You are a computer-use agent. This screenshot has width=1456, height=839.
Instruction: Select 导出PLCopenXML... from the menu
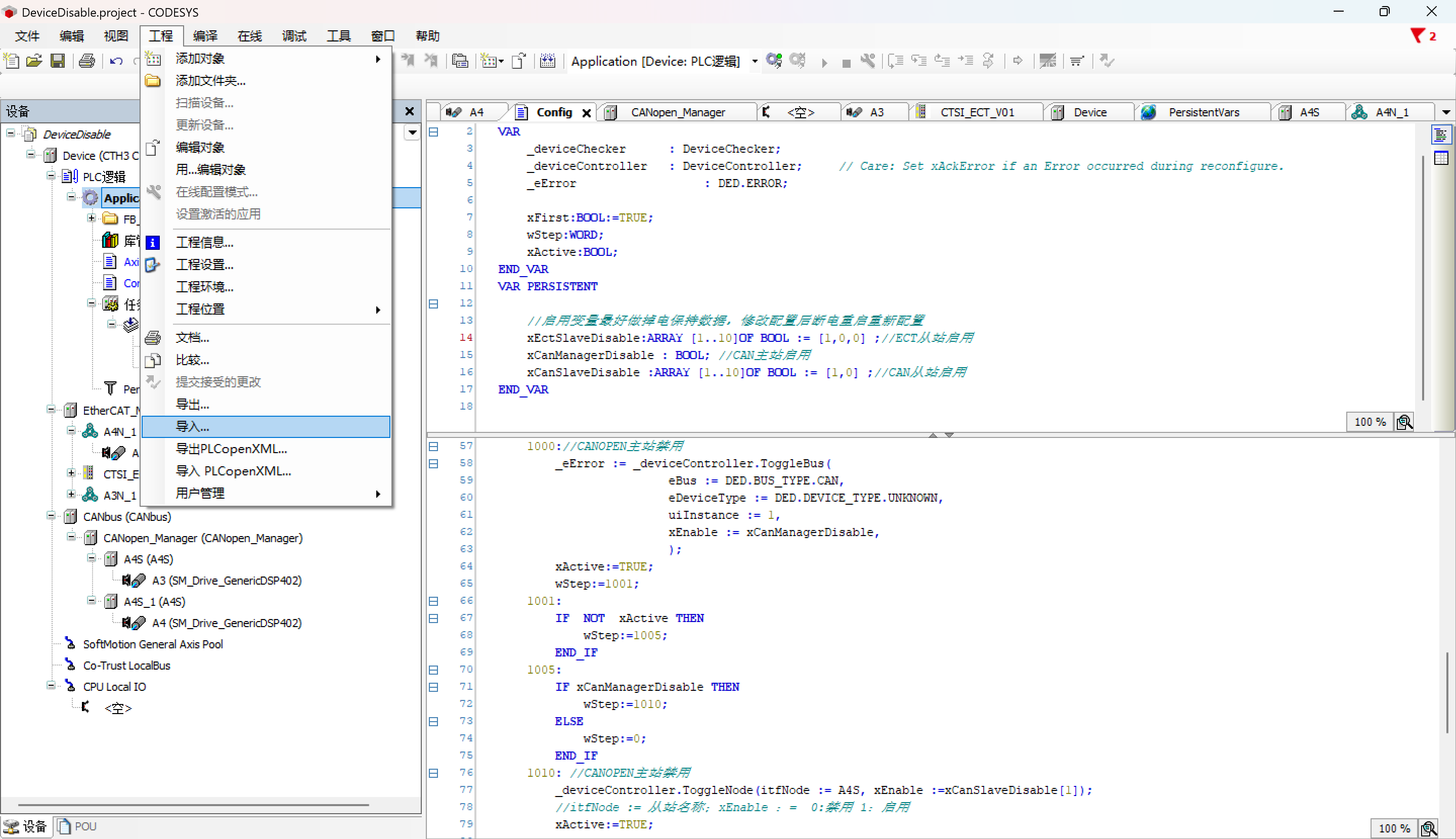pyautogui.click(x=266, y=449)
